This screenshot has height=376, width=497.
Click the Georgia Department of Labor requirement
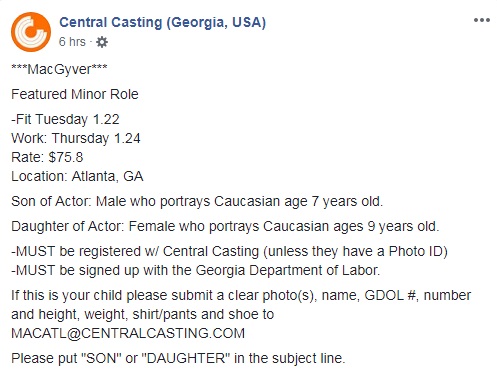tap(196, 270)
